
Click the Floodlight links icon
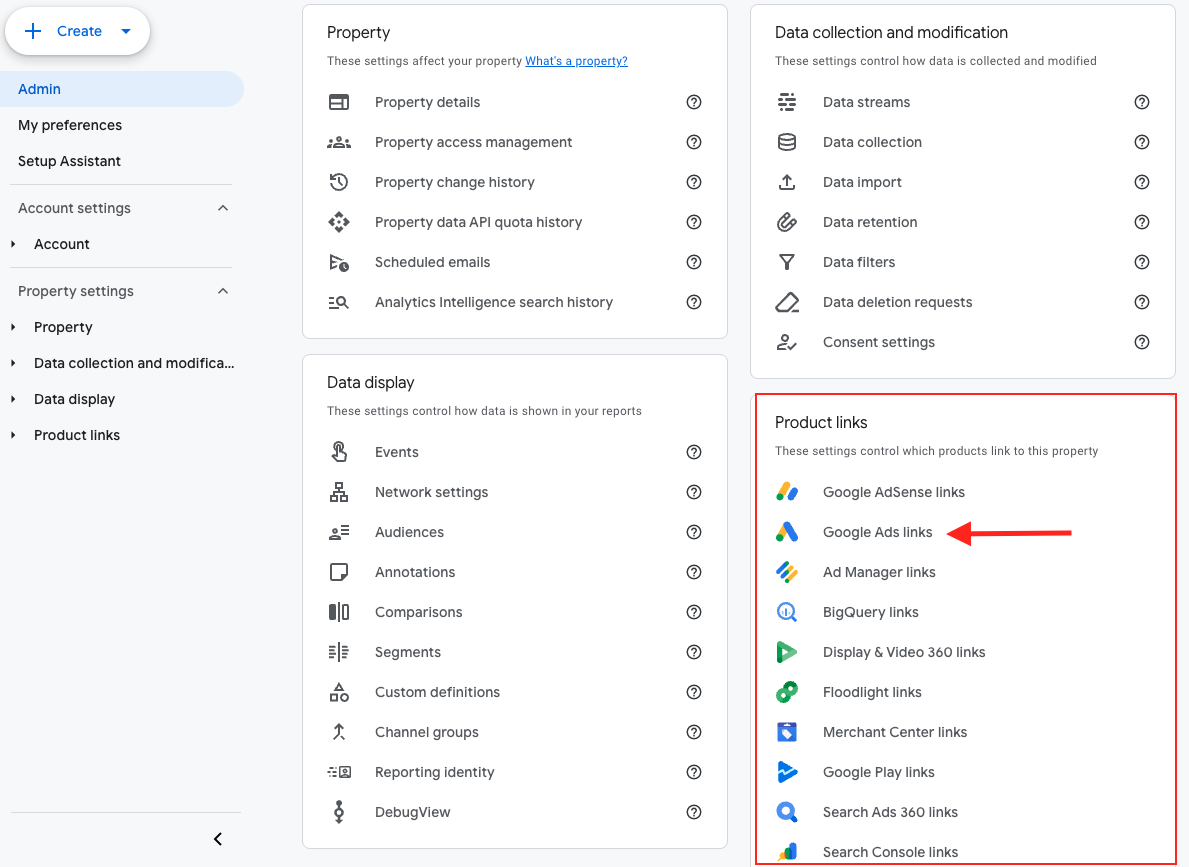click(787, 692)
